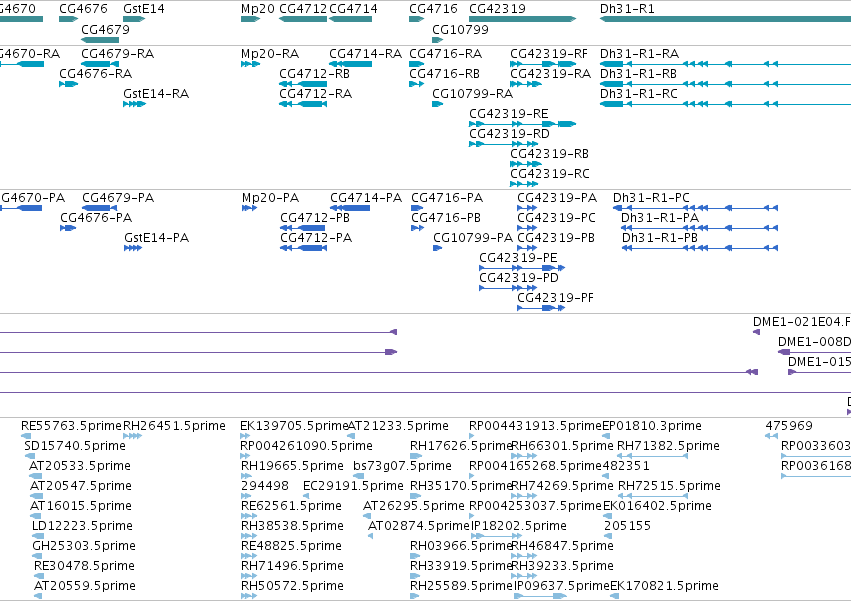Select EST LD12223.5prime
The height and width of the screenshot is (601, 851).
click(37, 536)
